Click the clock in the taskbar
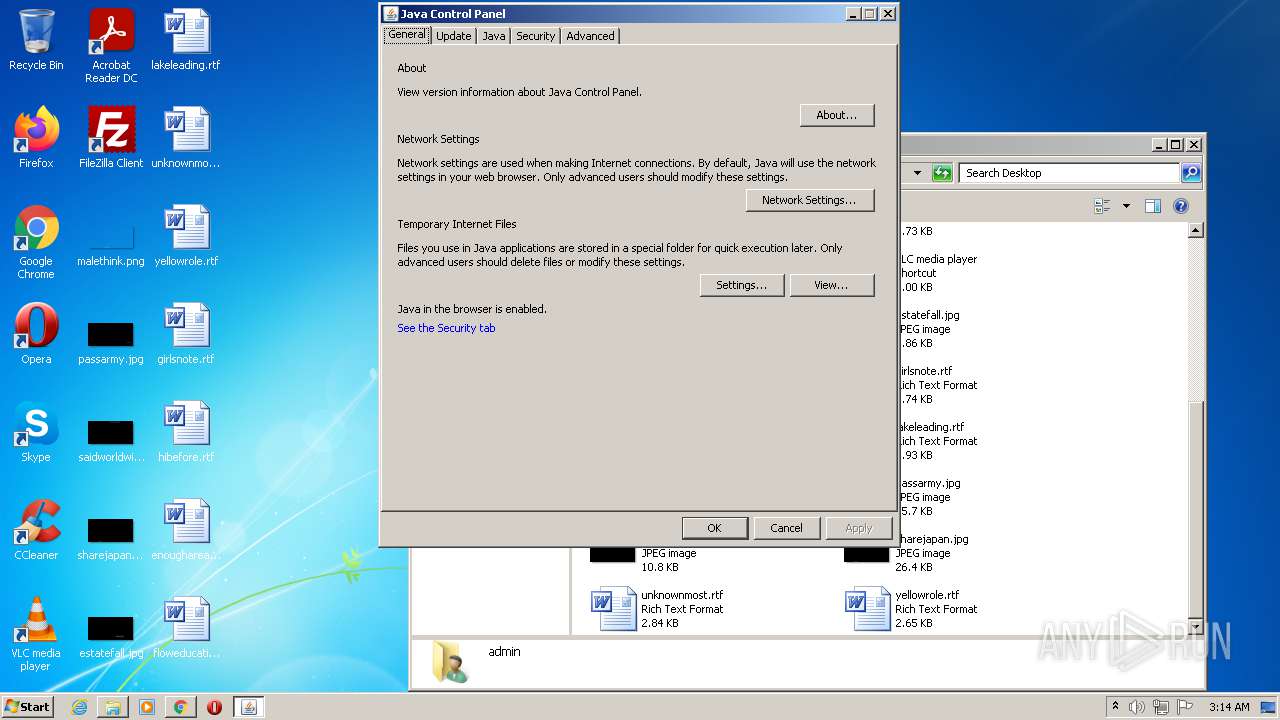This screenshot has width=1280, height=720. [x=1229, y=707]
